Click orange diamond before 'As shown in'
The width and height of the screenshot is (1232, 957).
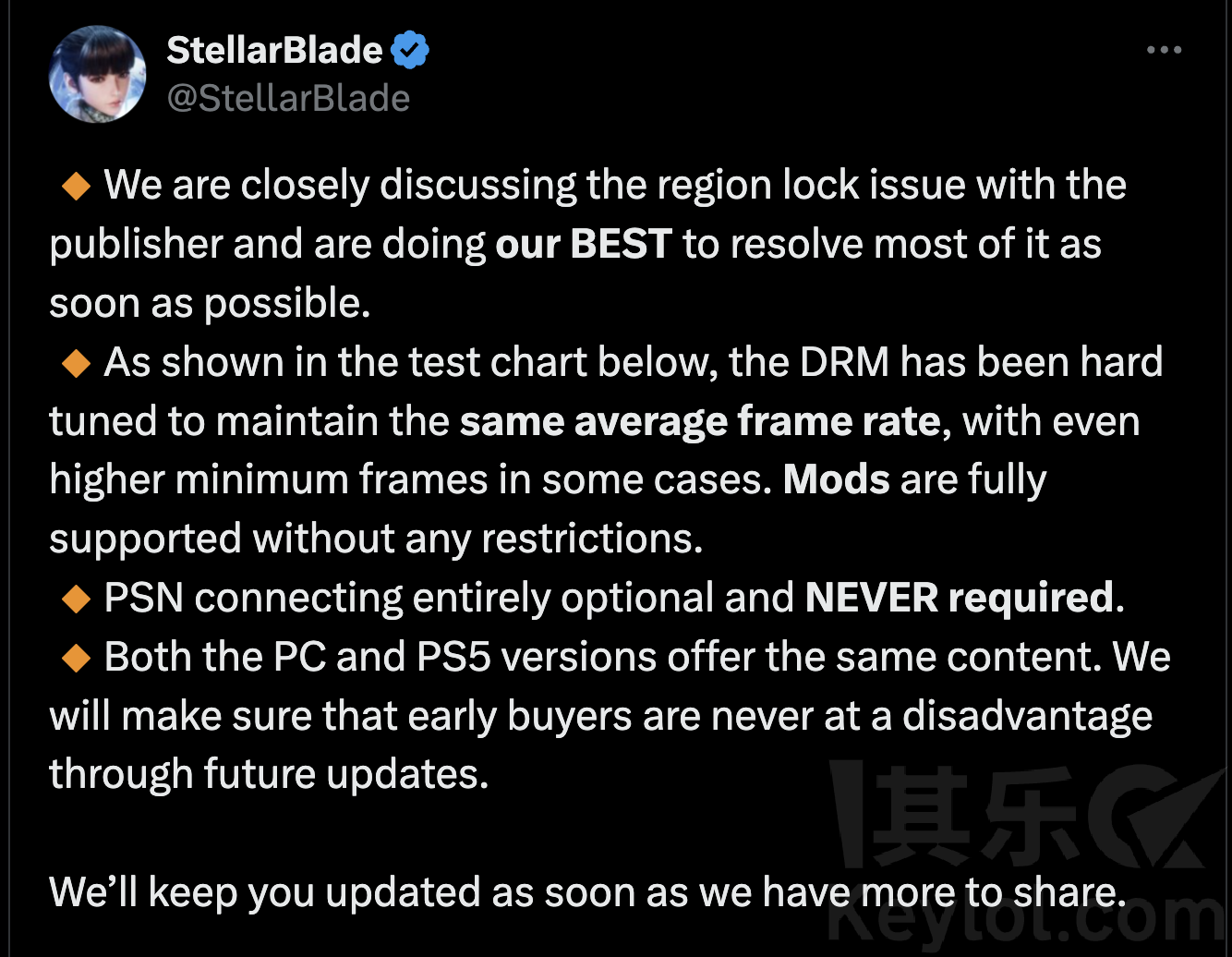(x=76, y=364)
